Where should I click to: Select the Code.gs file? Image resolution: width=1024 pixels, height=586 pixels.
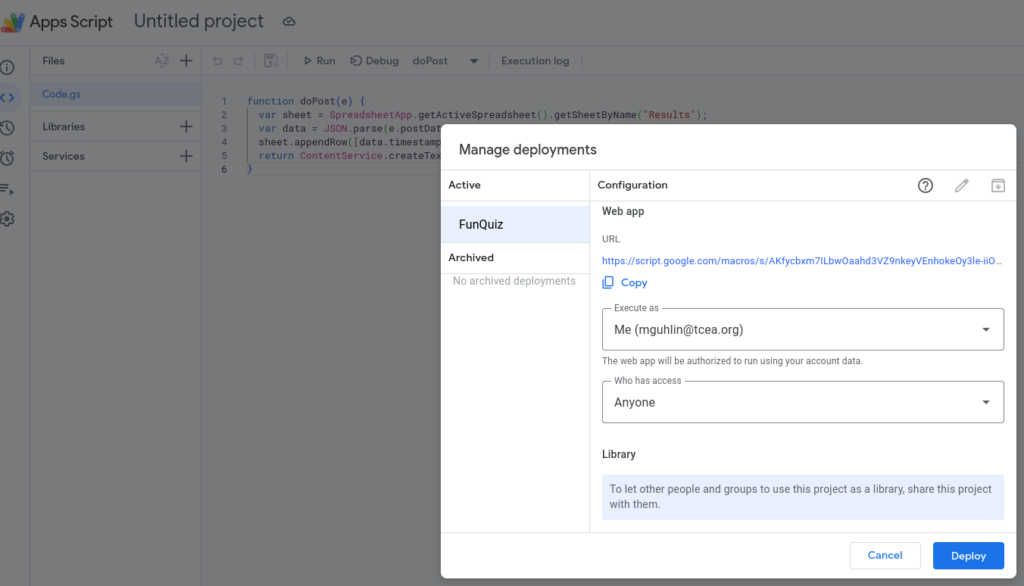[62, 95]
